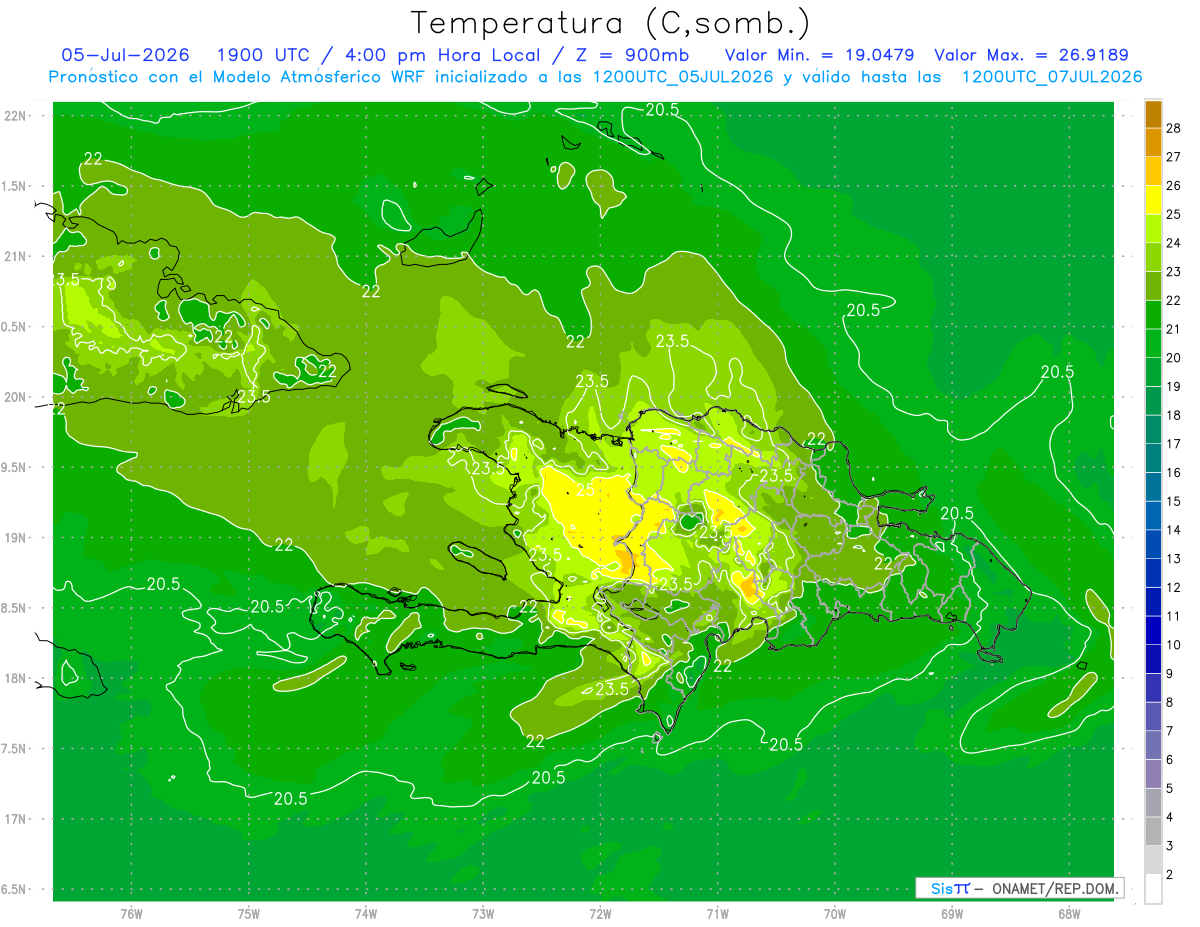The height and width of the screenshot is (927, 1200).
Task: Click the 17N latitude axis label
Action: (x=15, y=819)
